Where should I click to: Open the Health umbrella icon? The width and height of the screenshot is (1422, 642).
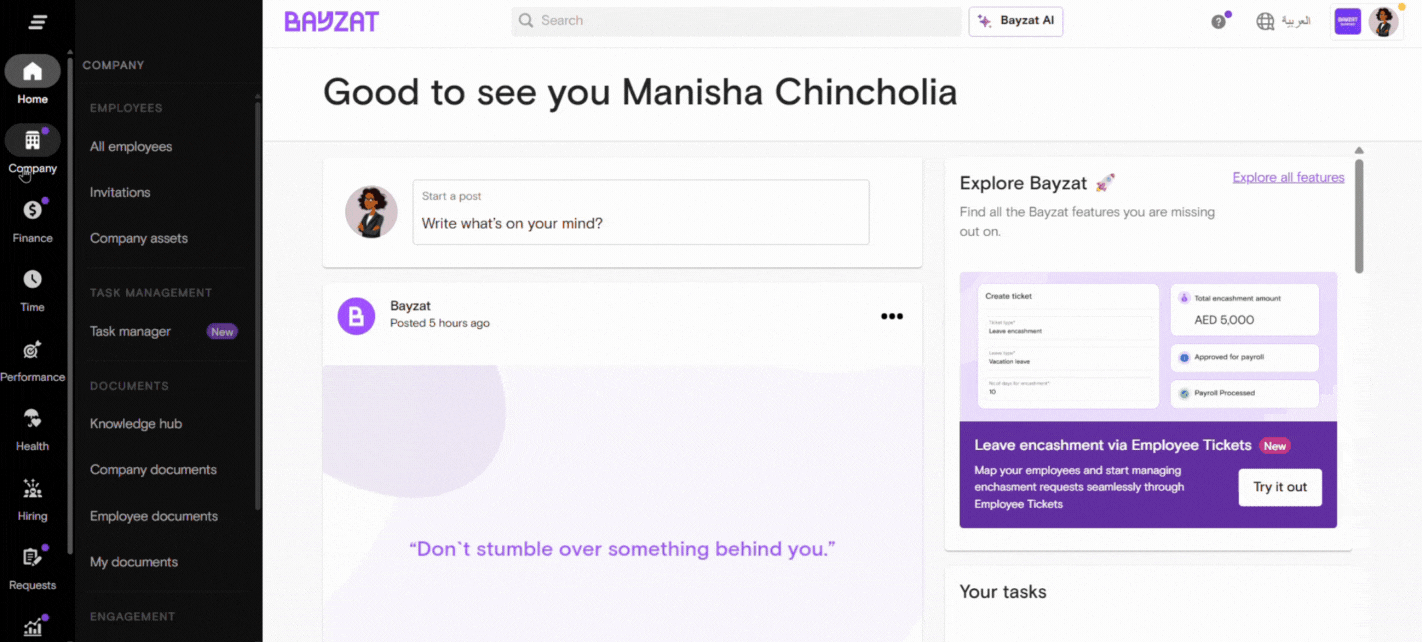click(32, 418)
